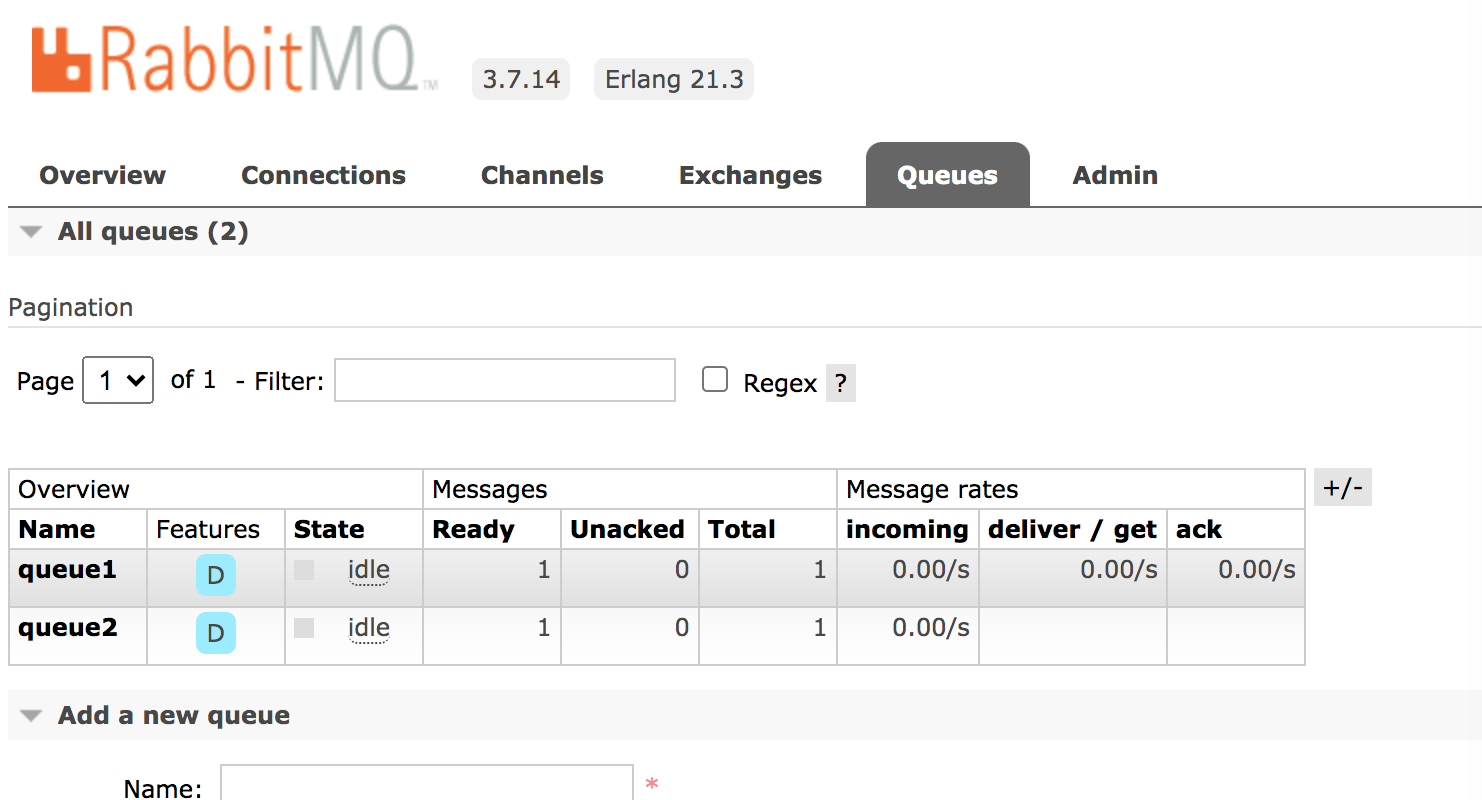Image resolution: width=1482 pixels, height=800 pixels.
Task: Click queue1 Total count cell
Action: coord(768,578)
